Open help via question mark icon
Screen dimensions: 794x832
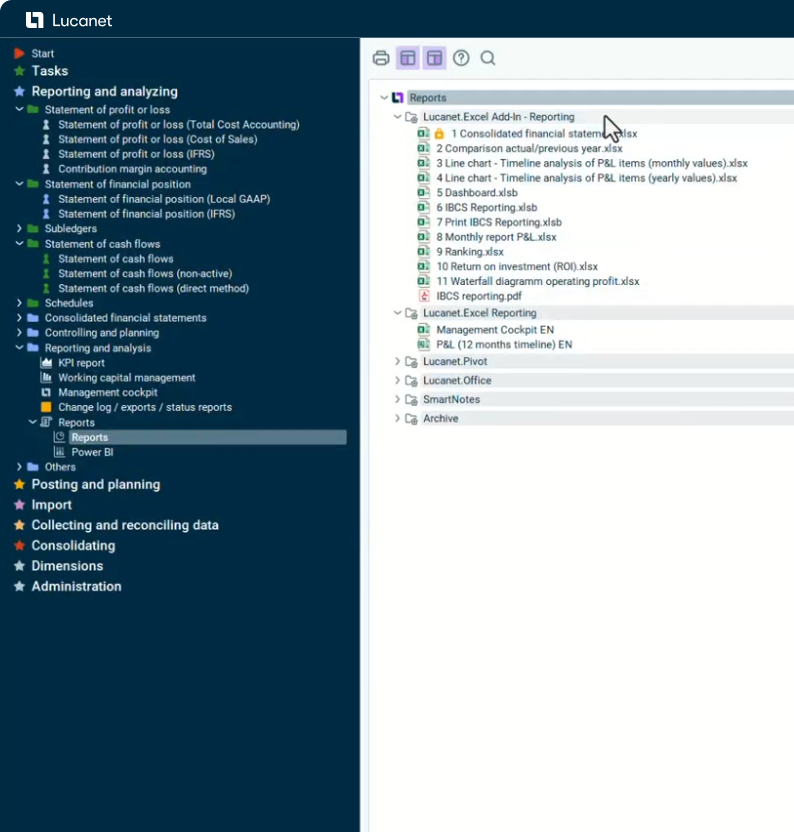tap(461, 58)
